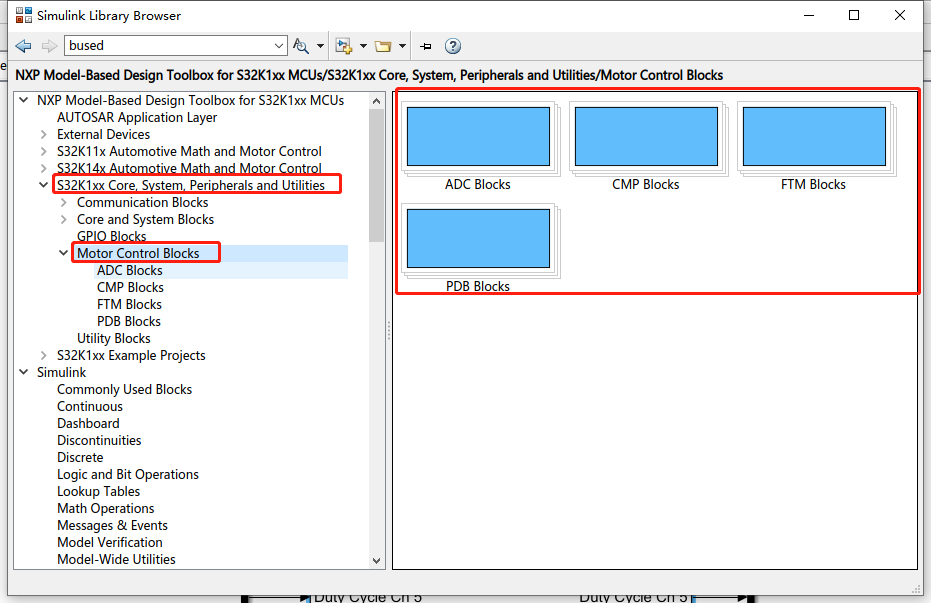The width and height of the screenshot is (931, 603).
Task: Expand S32K14x Automotive Math and Motor Control
Action: coord(43,169)
